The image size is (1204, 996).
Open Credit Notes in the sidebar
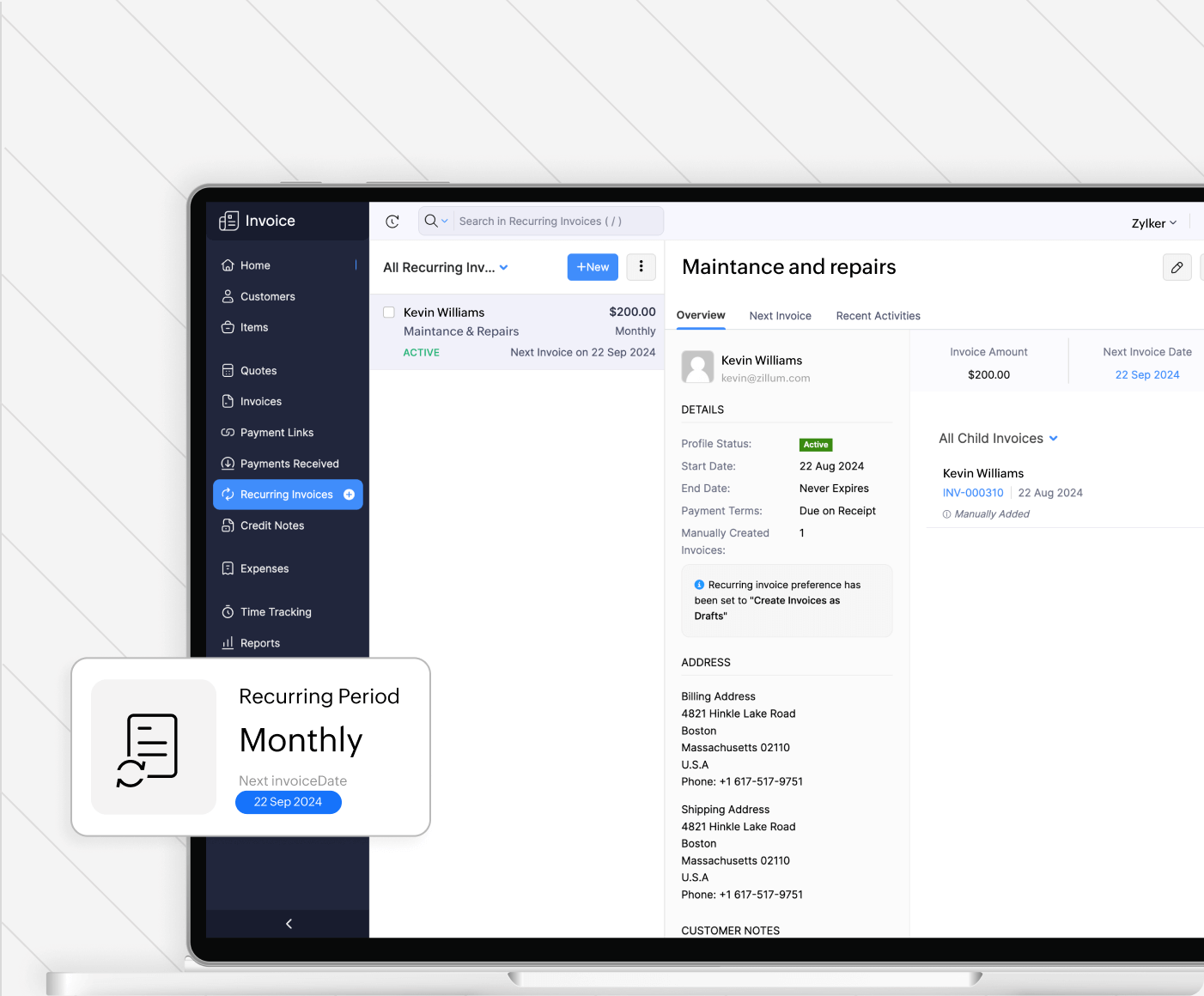click(x=271, y=525)
